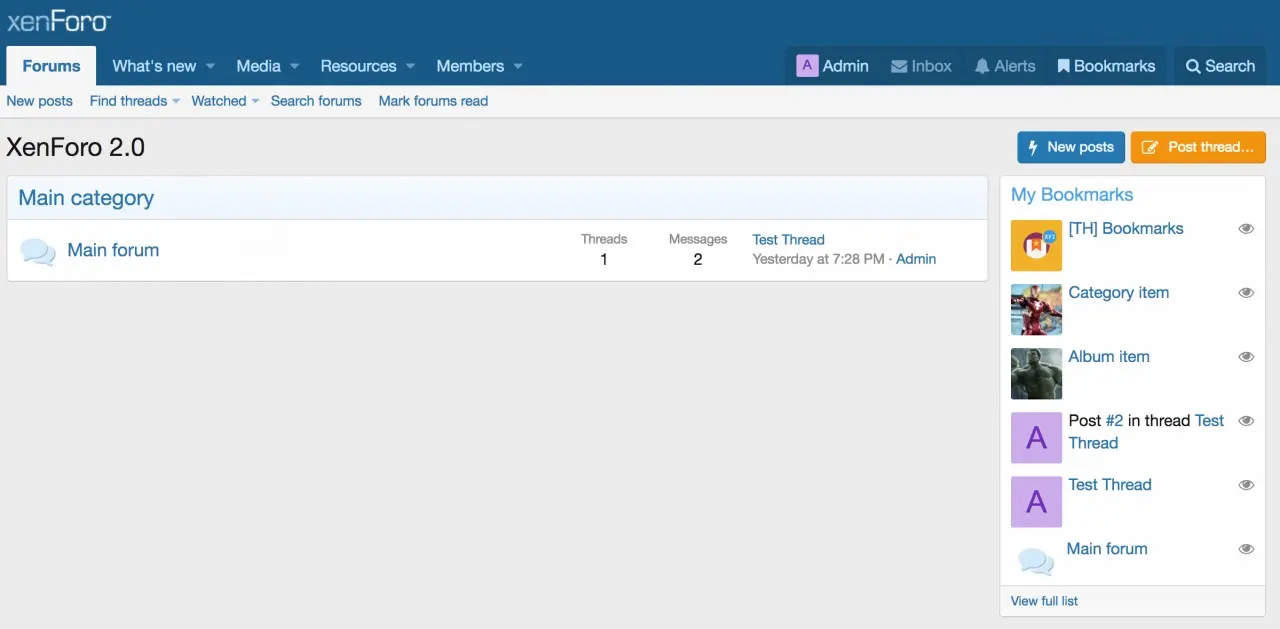The width and height of the screenshot is (1280, 629).
Task: Click View full list link
Action: [x=1044, y=601]
